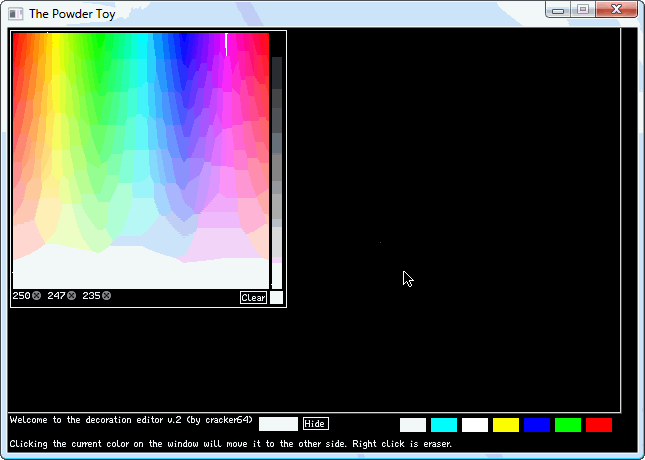Click the Hide button in the bottom bar
The height and width of the screenshot is (460, 645).
point(316,423)
